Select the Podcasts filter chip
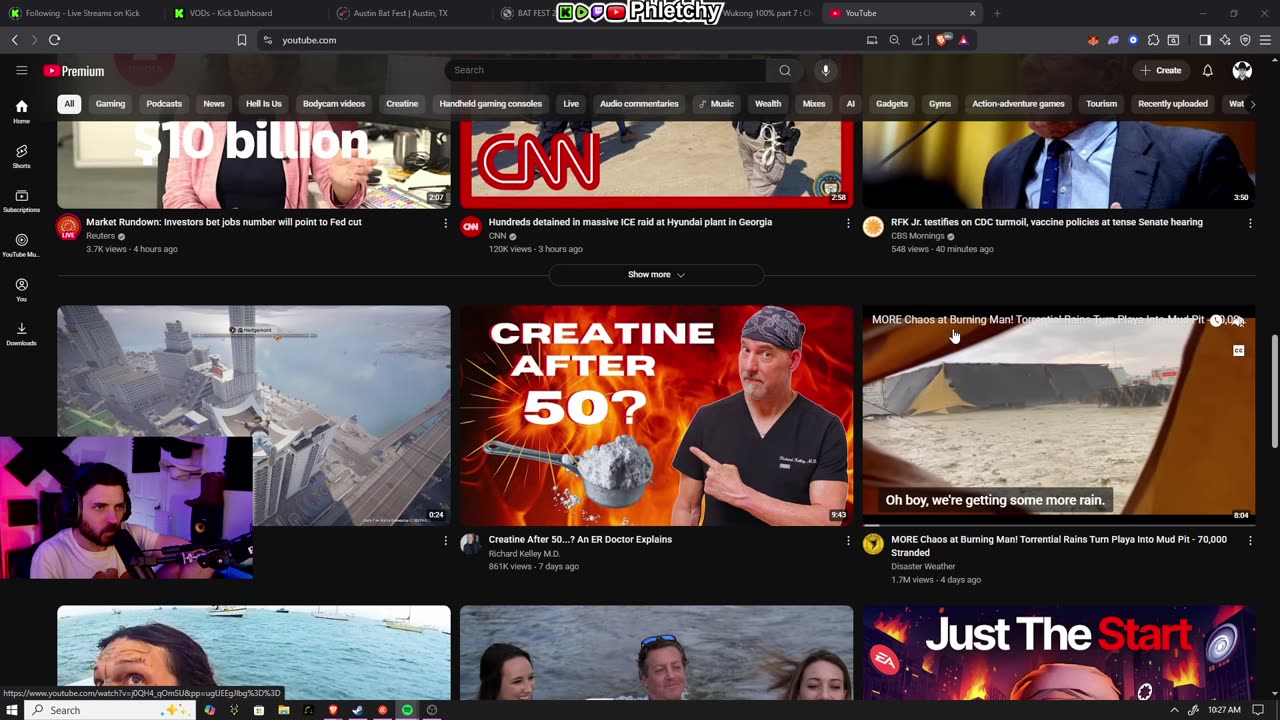This screenshot has height=720, width=1280. [x=164, y=104]
